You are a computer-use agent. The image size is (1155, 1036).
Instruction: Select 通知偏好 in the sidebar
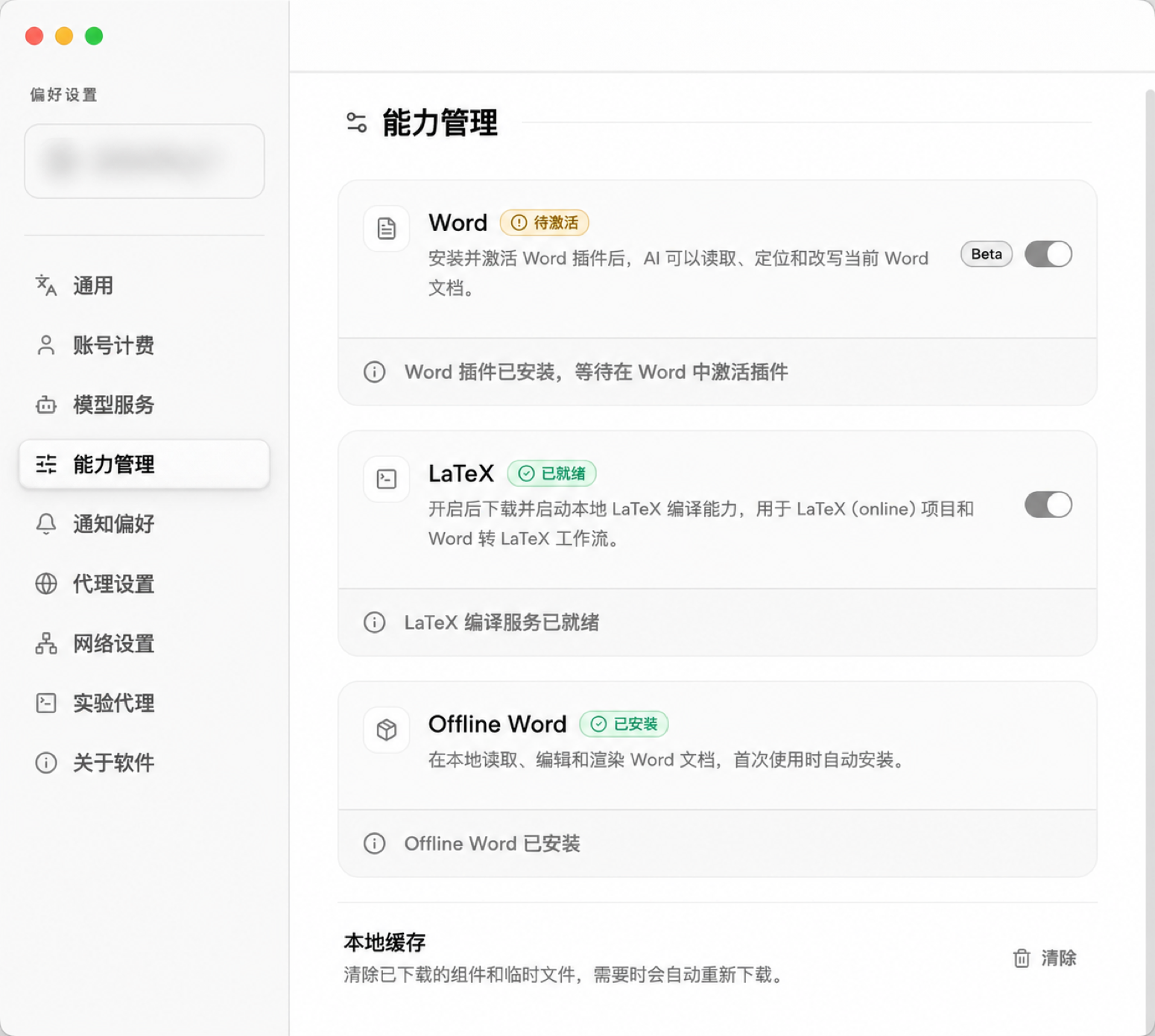pyautogui.click(x=144, y=524)
